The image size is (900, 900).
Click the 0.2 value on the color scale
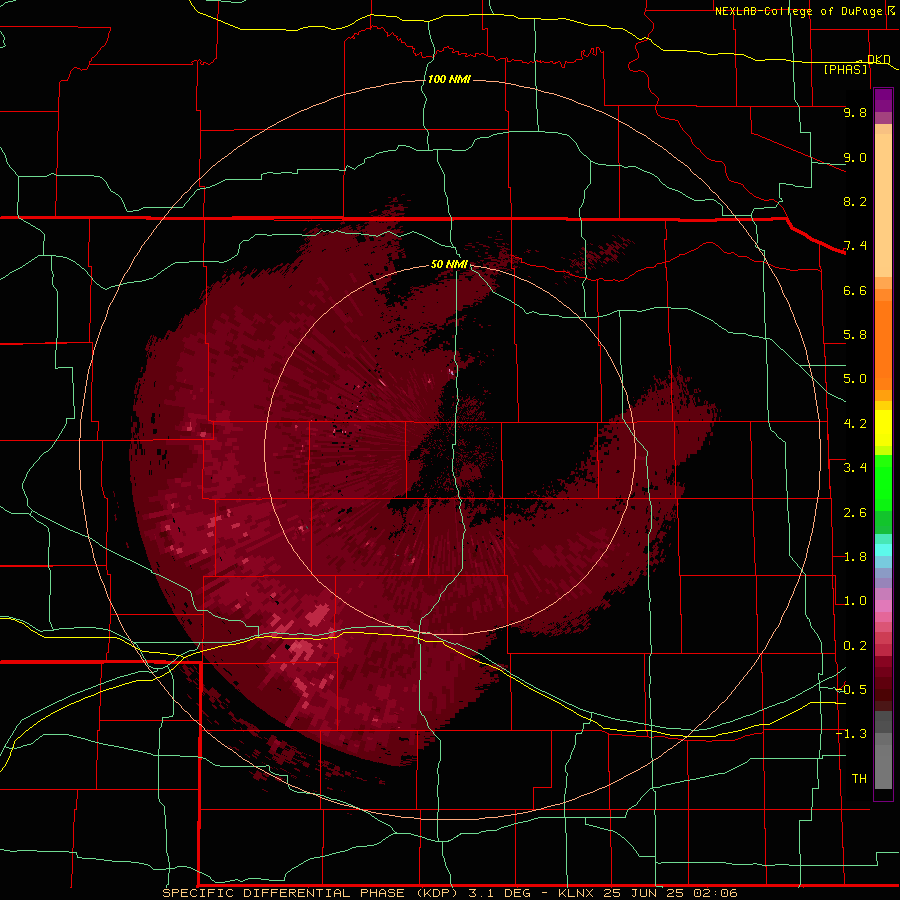855,646
